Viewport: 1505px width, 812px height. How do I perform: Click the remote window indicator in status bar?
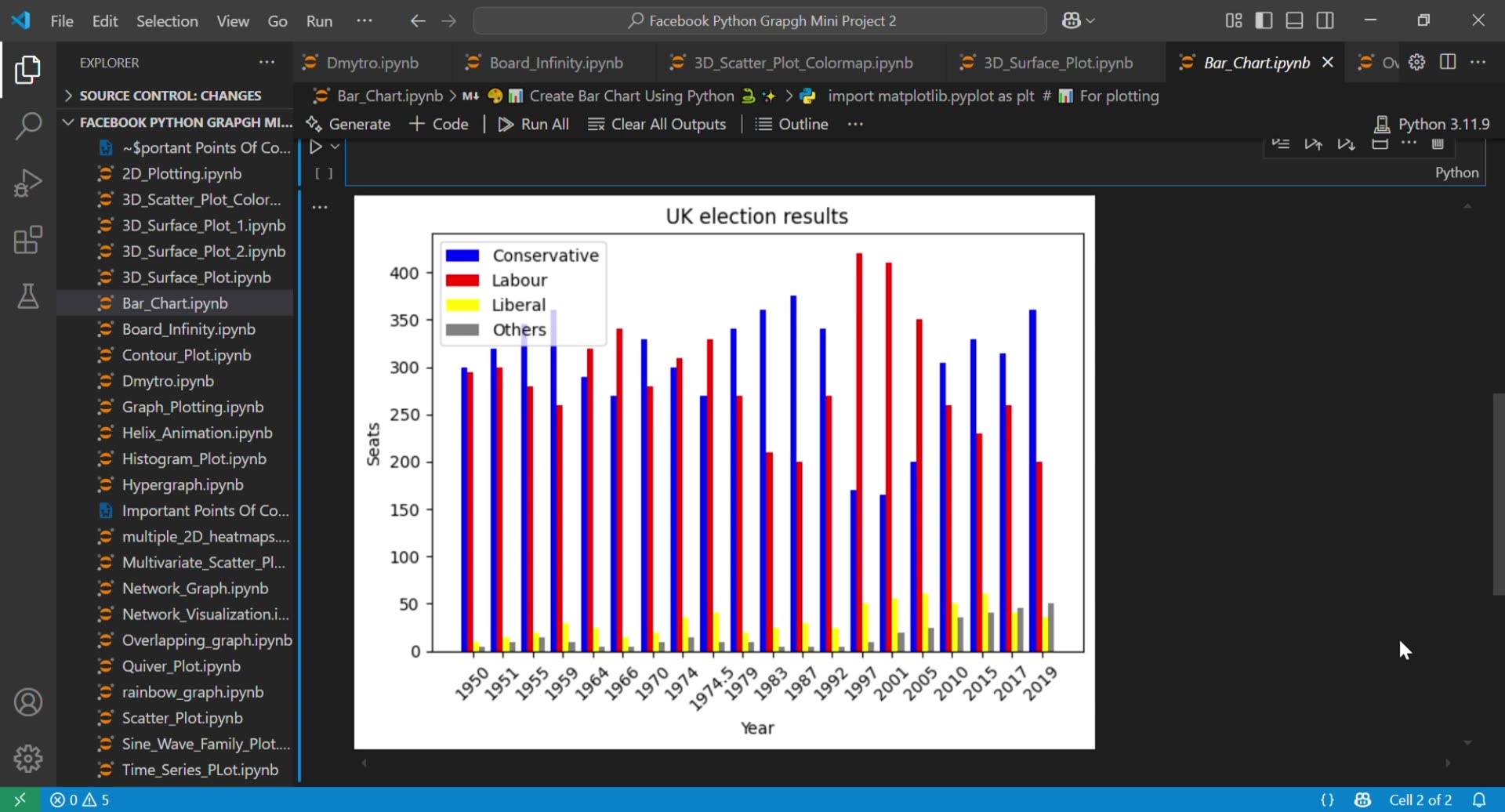pyautogui.click(x=20, y=799)
